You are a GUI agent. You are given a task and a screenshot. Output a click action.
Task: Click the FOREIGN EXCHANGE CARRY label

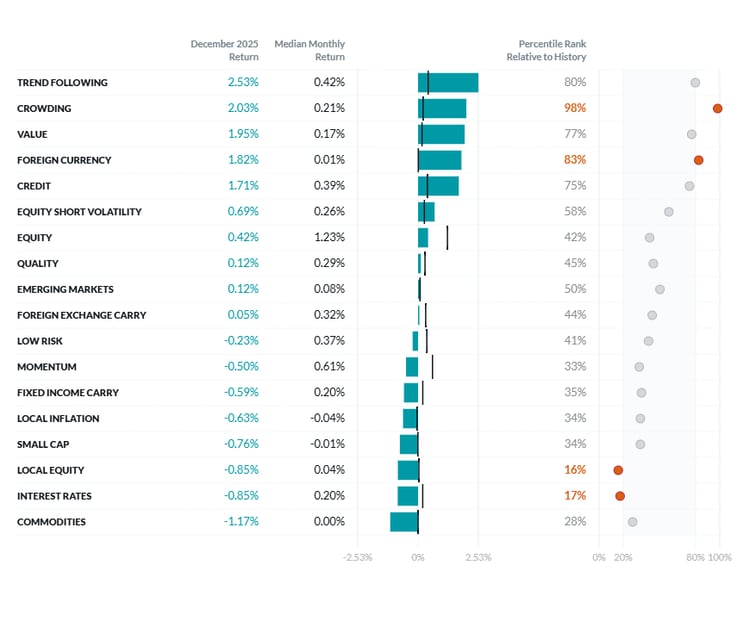point(81,315)
